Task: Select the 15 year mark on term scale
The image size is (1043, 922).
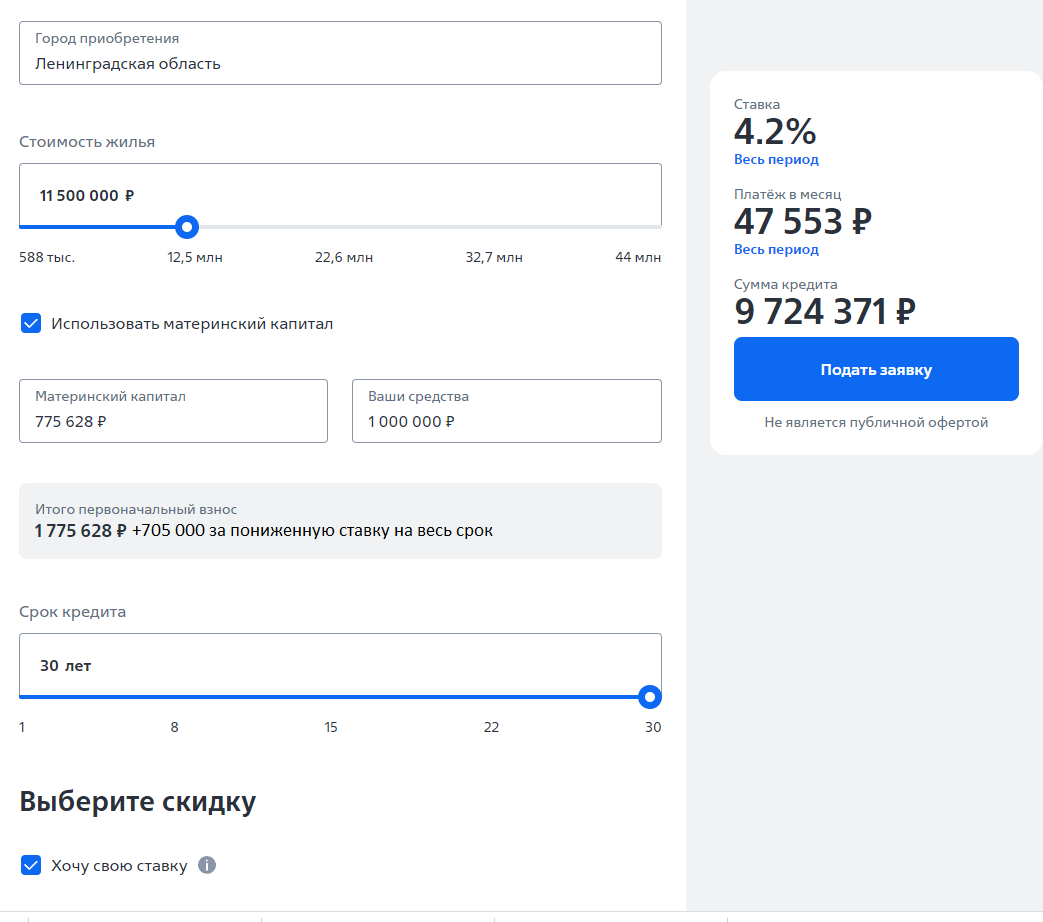Action: point(331,728)
